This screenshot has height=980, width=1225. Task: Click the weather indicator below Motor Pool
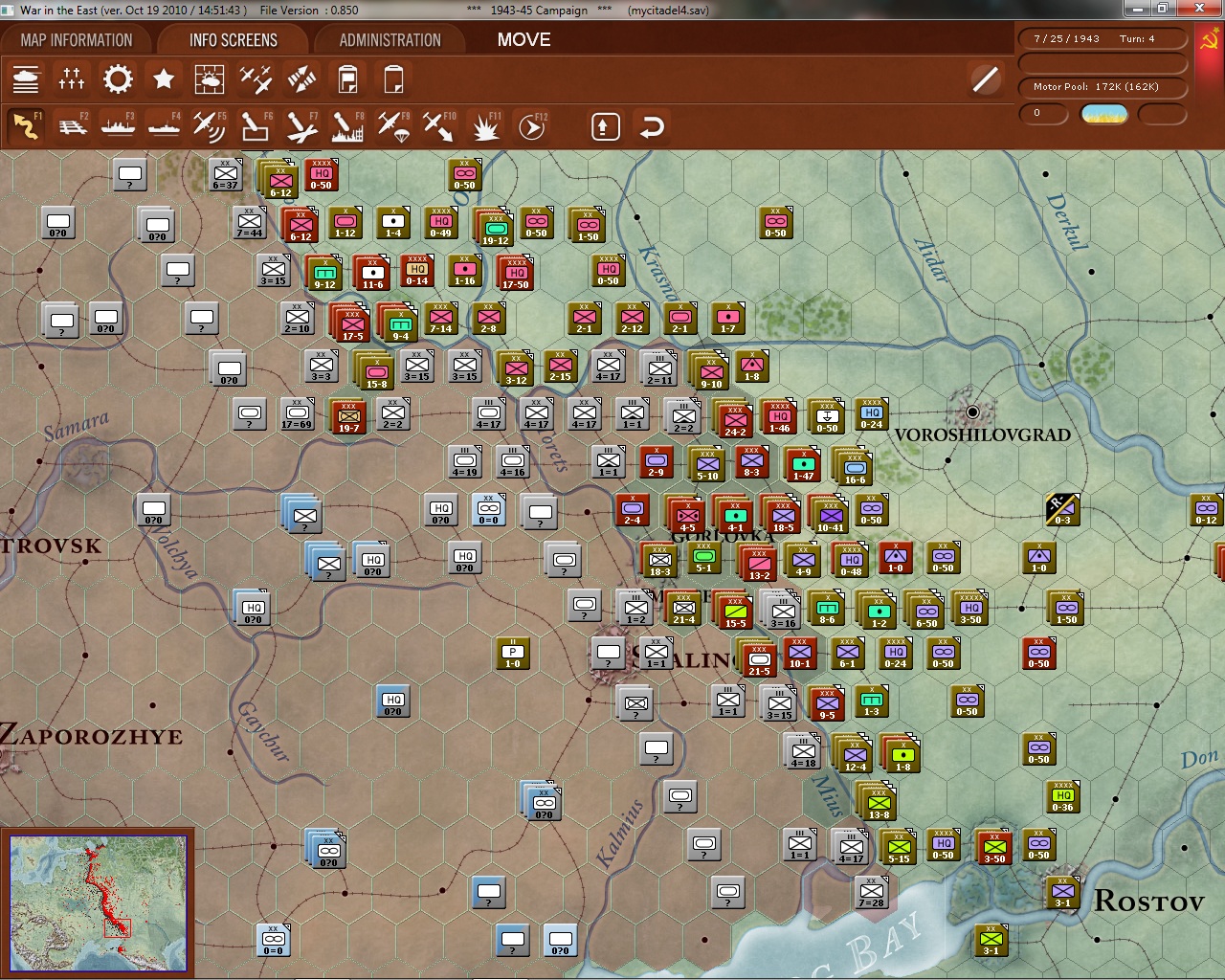coord(1103,114)
